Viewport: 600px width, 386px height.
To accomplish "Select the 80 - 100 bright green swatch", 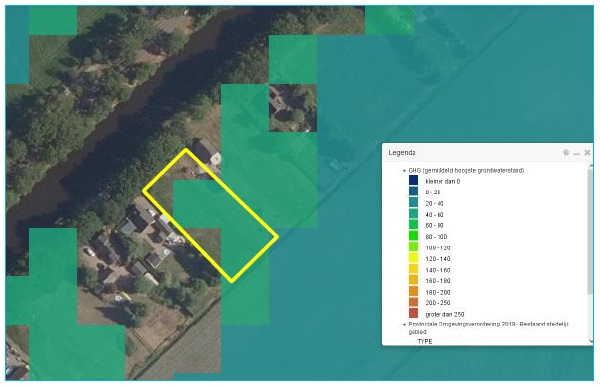I will pyautogui.click(x=414, y=236).
